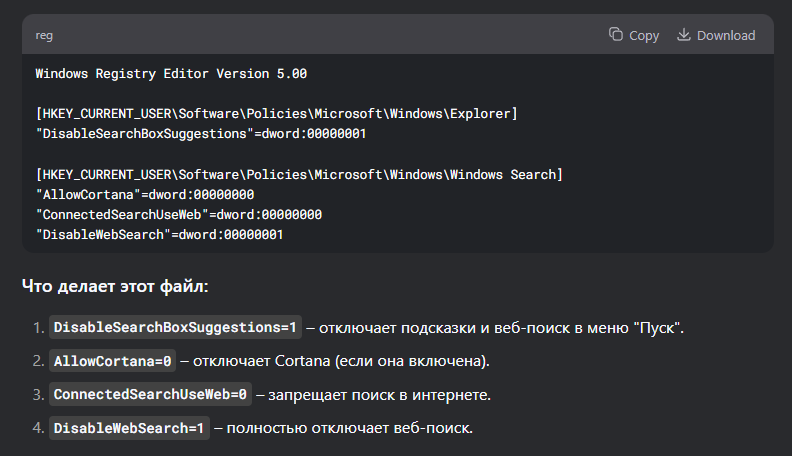Click the AllowCortana=0 inline code chip
The height and width of the screenshot is (456, 792).
click(113, 361)
